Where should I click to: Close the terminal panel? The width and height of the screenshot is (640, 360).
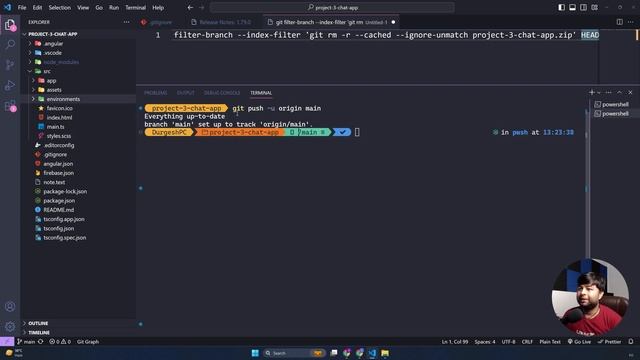[630, 93]
